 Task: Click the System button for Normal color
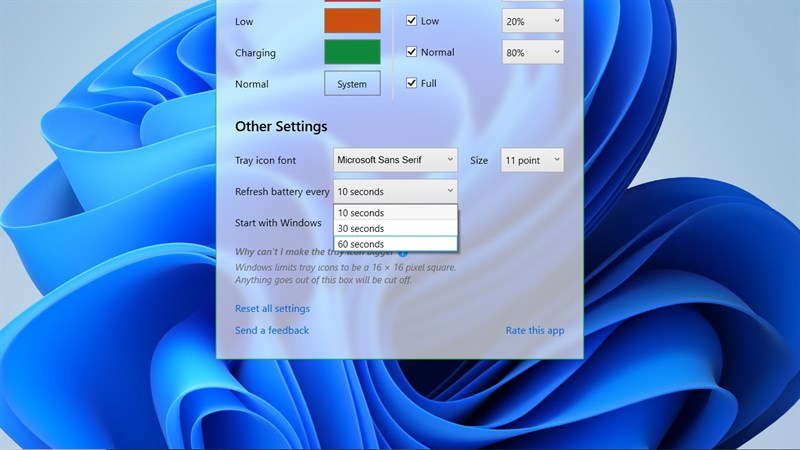pyautogui.click(x=352, y=83)
